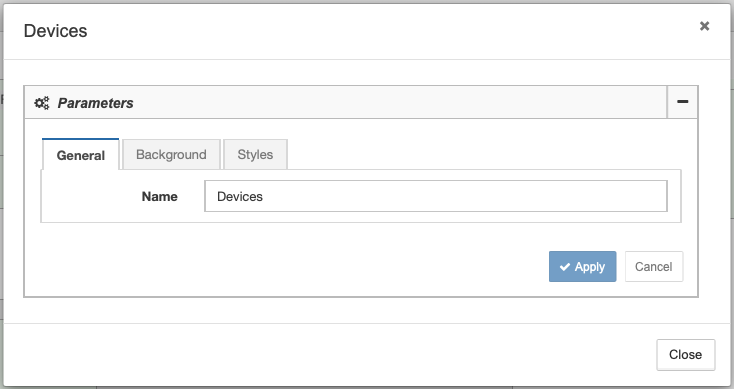734x389 pixels.
Task: Click the Apply button
Action: pyautogui.click(x=582, y=266)
